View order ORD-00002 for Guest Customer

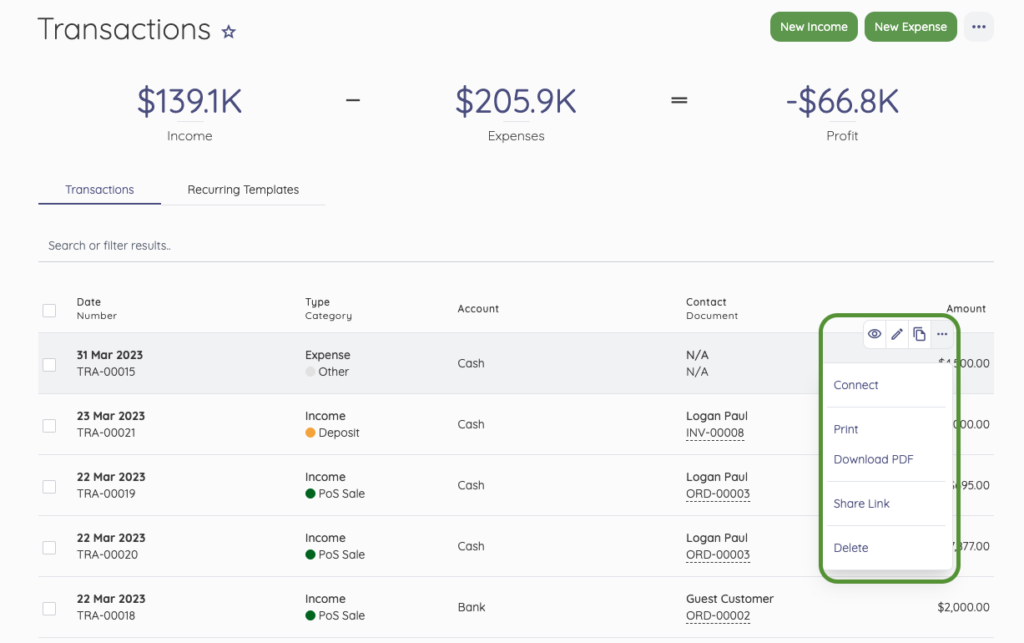718,616
